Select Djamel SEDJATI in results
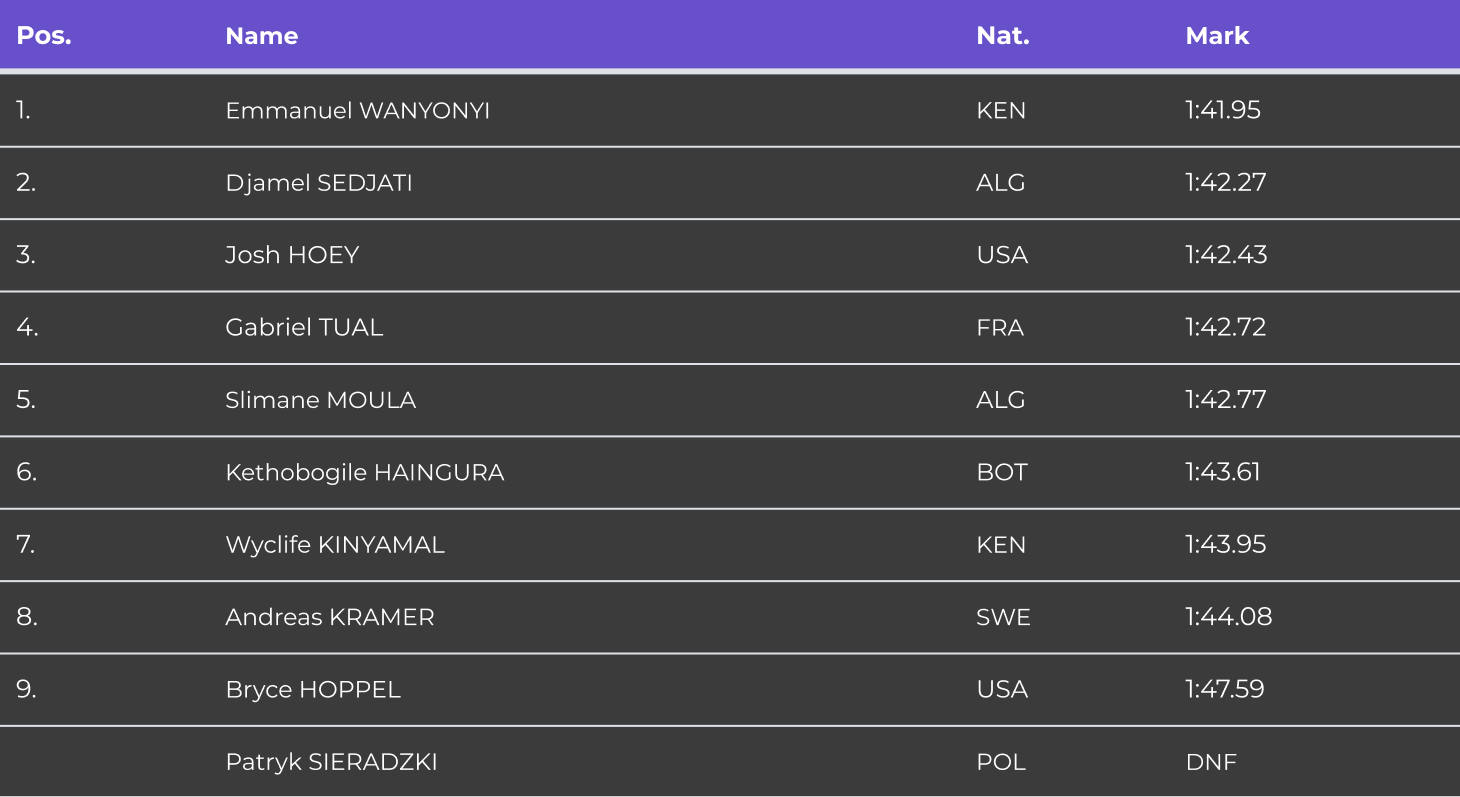Image resolution: width=1460 pixels, height=797 pixels. [319, 183]
